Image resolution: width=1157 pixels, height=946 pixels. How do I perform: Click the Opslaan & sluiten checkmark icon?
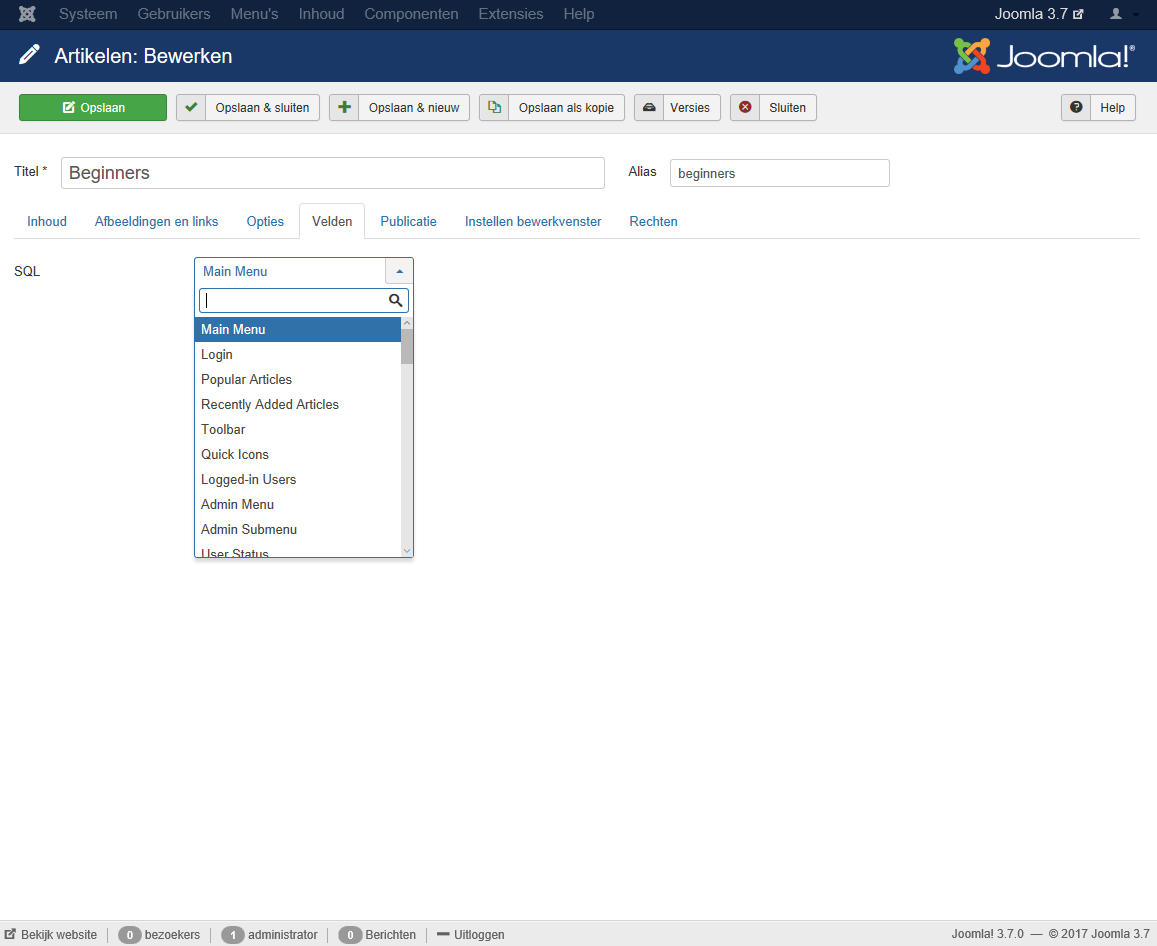[192, 108]
